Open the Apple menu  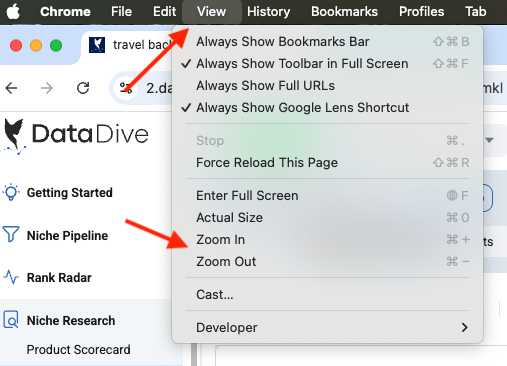(13, 12)
